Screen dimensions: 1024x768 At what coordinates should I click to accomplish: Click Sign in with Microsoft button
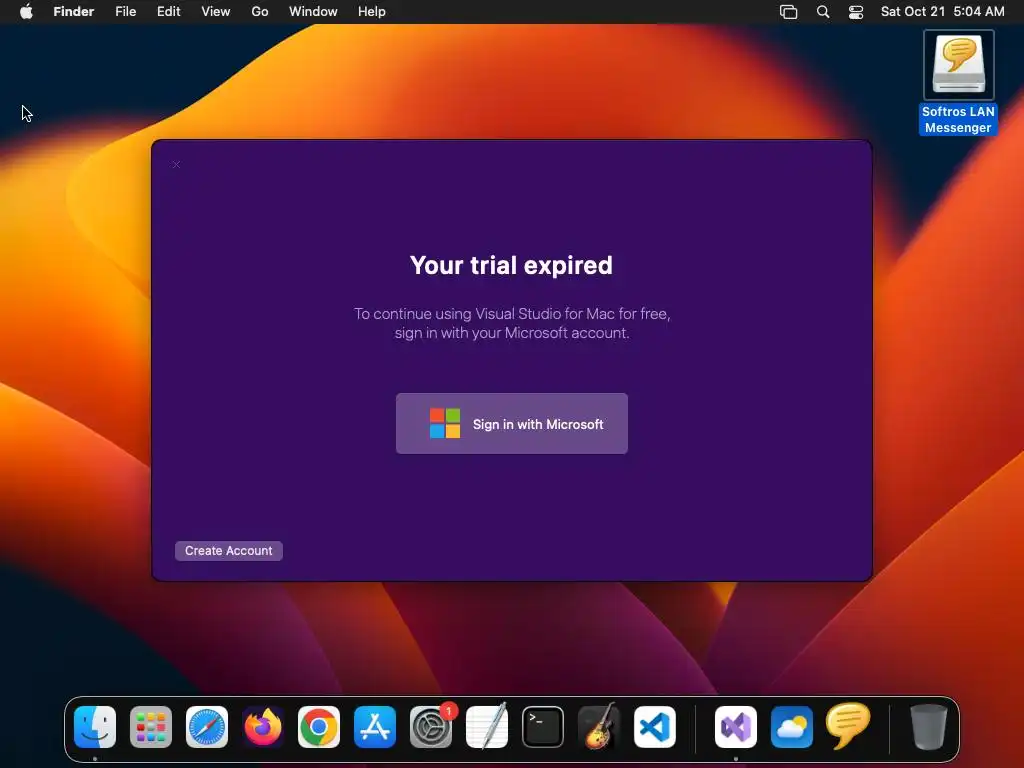pos(511,423)
